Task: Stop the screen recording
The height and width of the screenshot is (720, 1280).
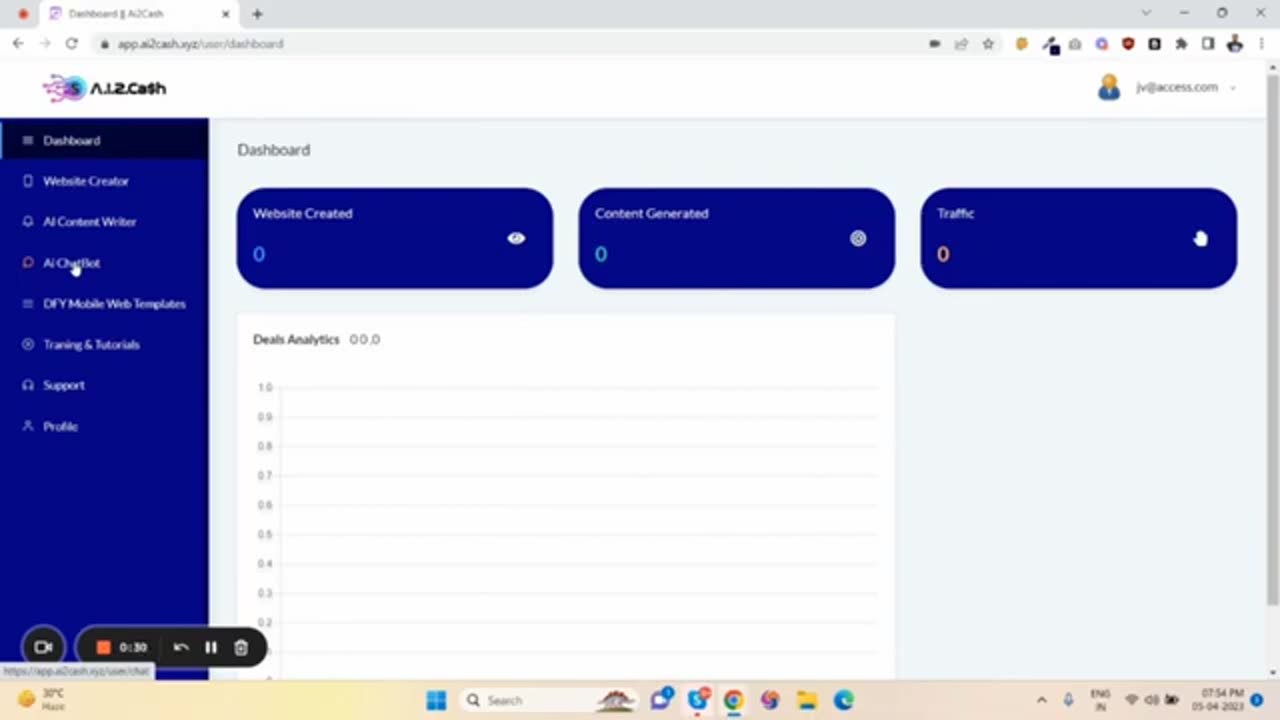Action: coord(103,647)
